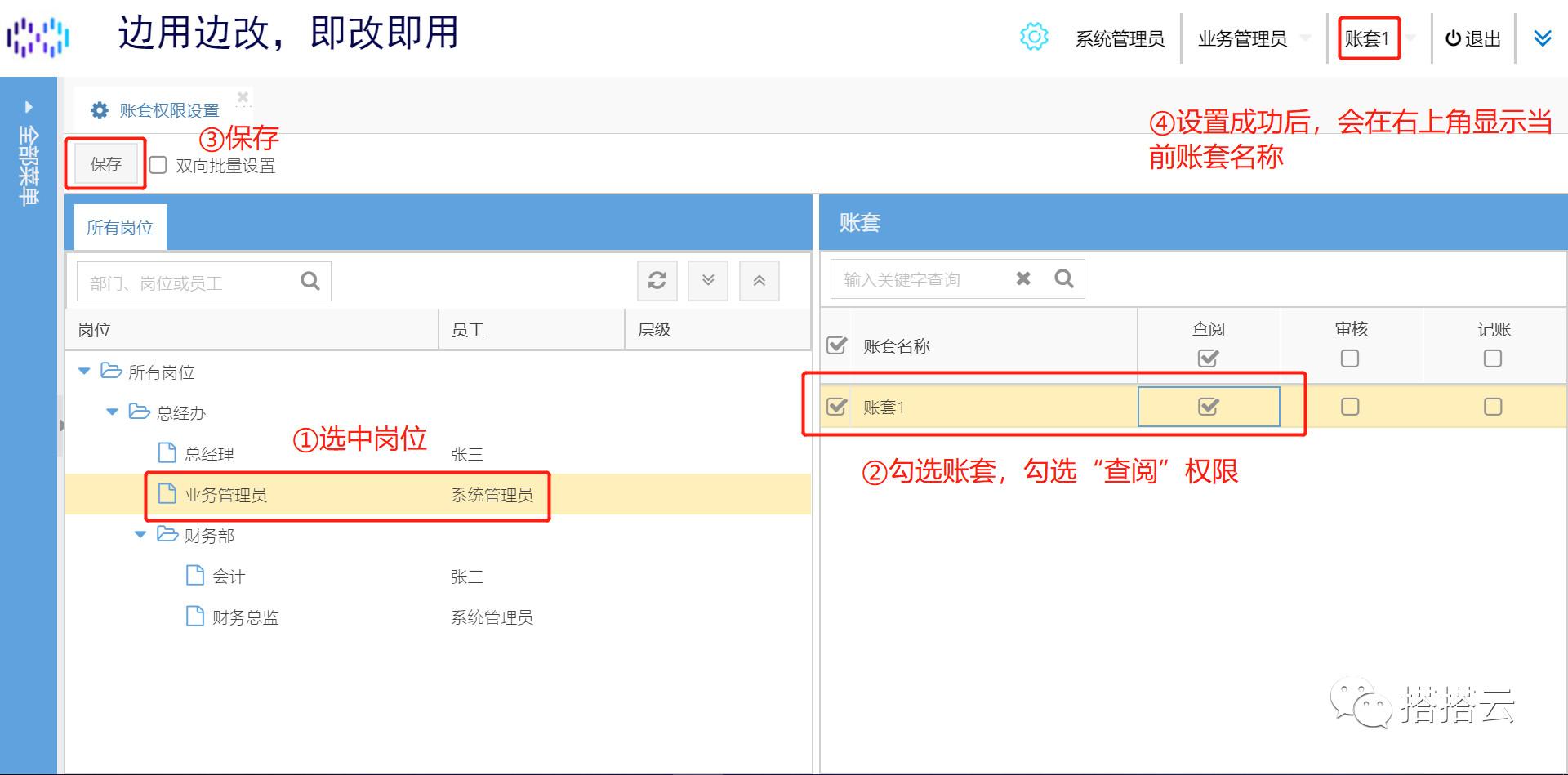
Task: Expand the 全部菜单 sidebar arrow
Action: (x=29, y=107)
